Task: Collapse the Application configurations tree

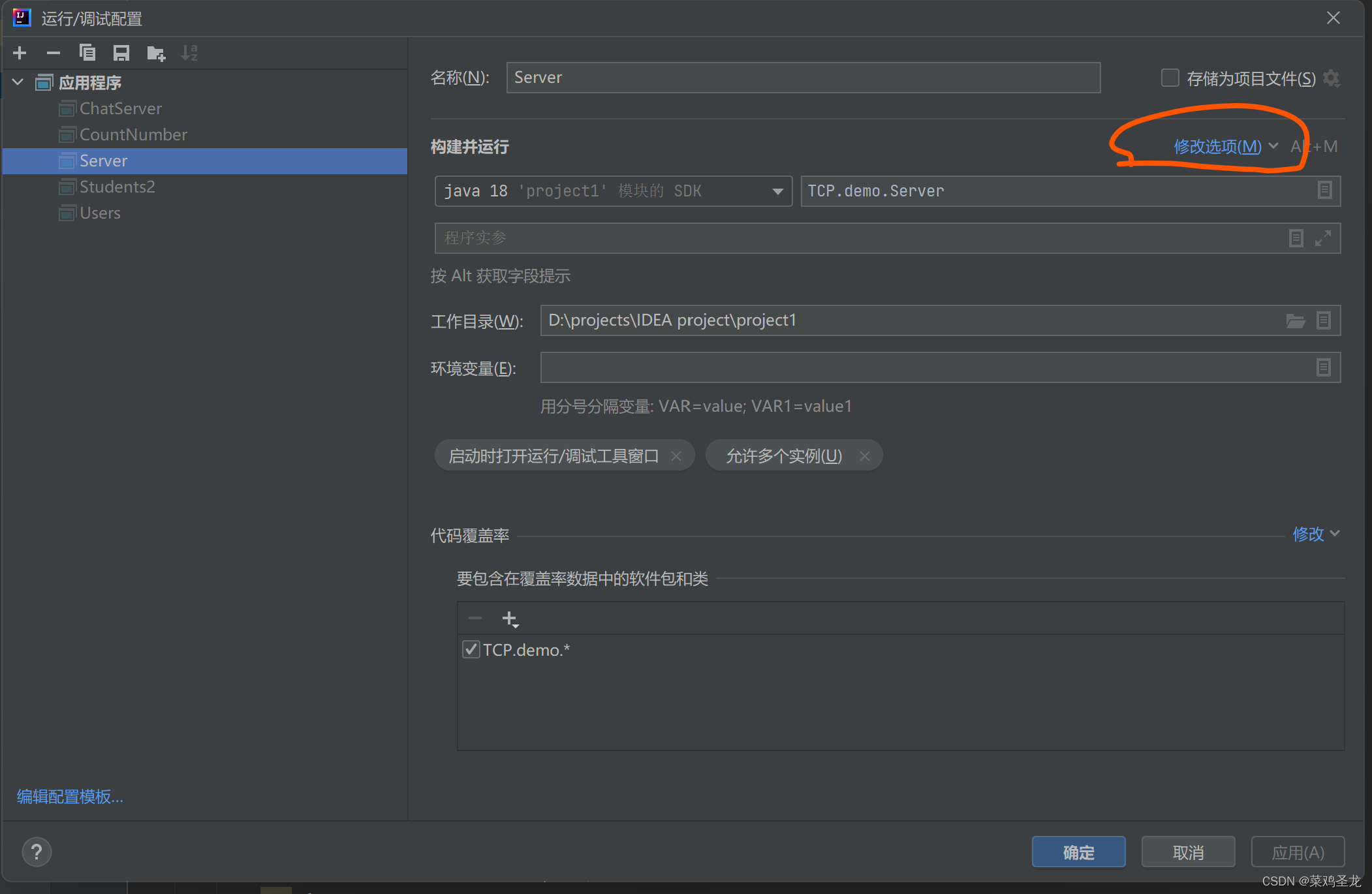Action: point(18,82)
